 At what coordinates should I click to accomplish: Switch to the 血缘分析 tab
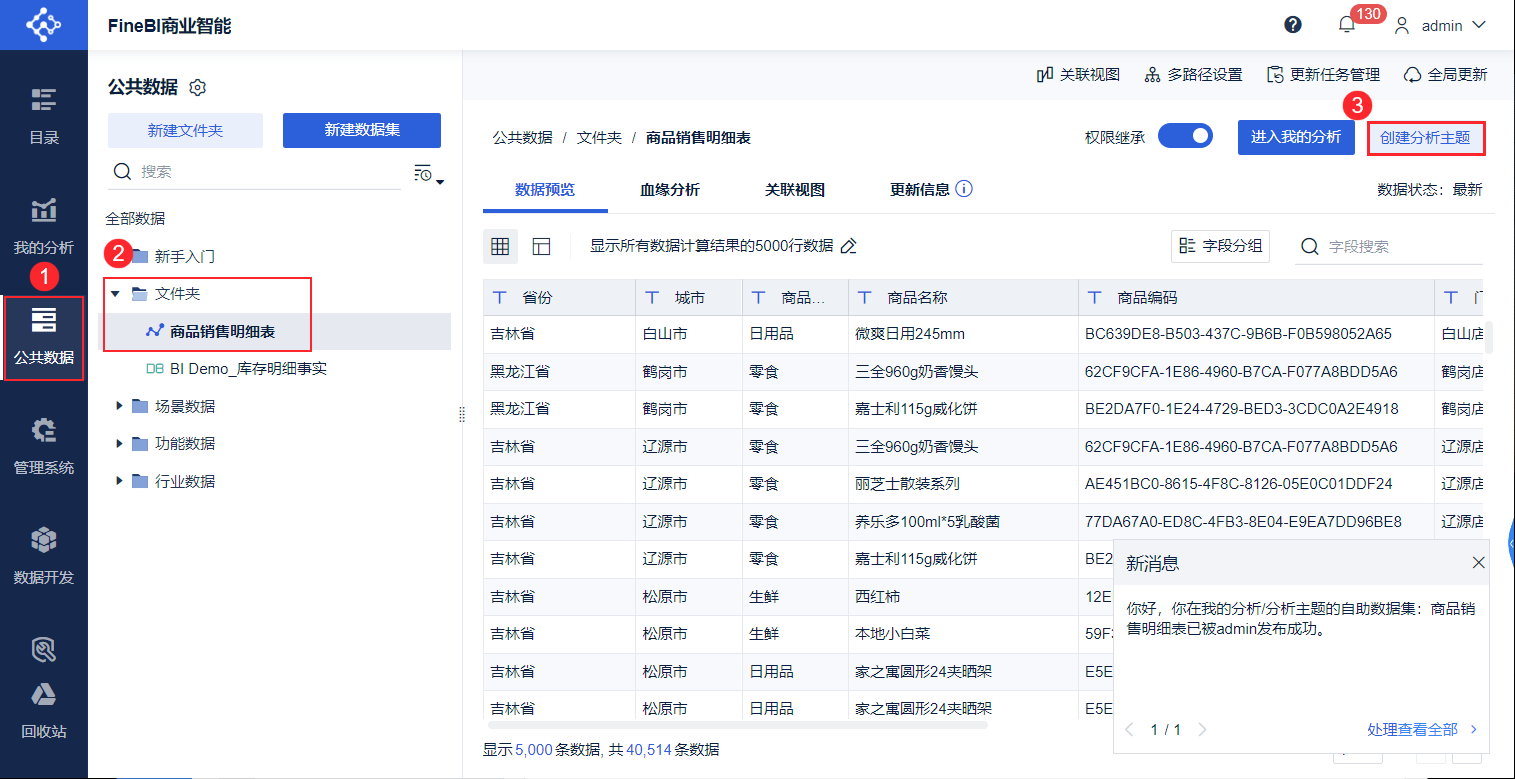tap(669, 190)
